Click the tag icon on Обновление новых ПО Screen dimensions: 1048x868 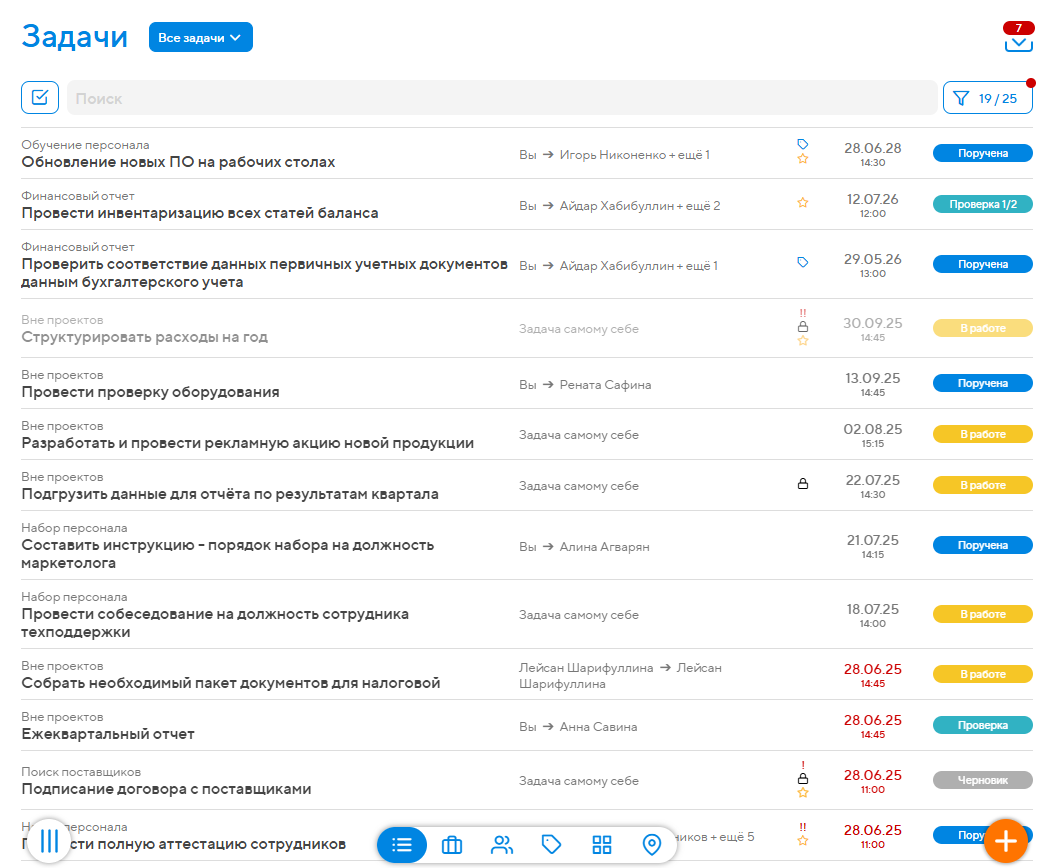click(x=803, y=143)
